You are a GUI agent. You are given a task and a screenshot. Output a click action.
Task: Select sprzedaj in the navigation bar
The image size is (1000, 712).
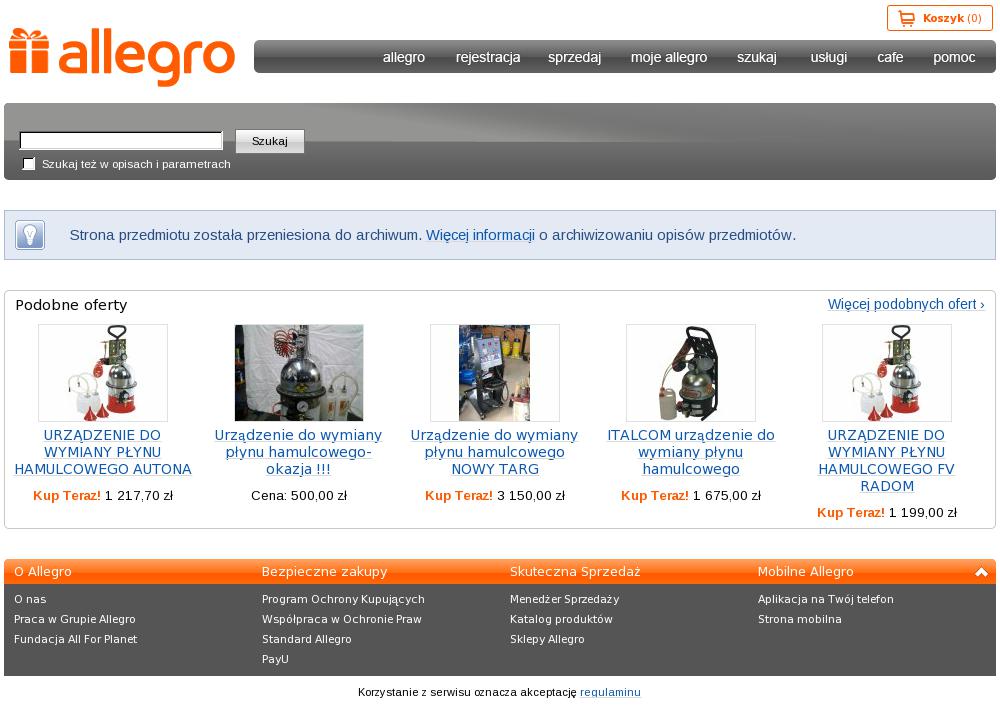(x=575, y=57)
